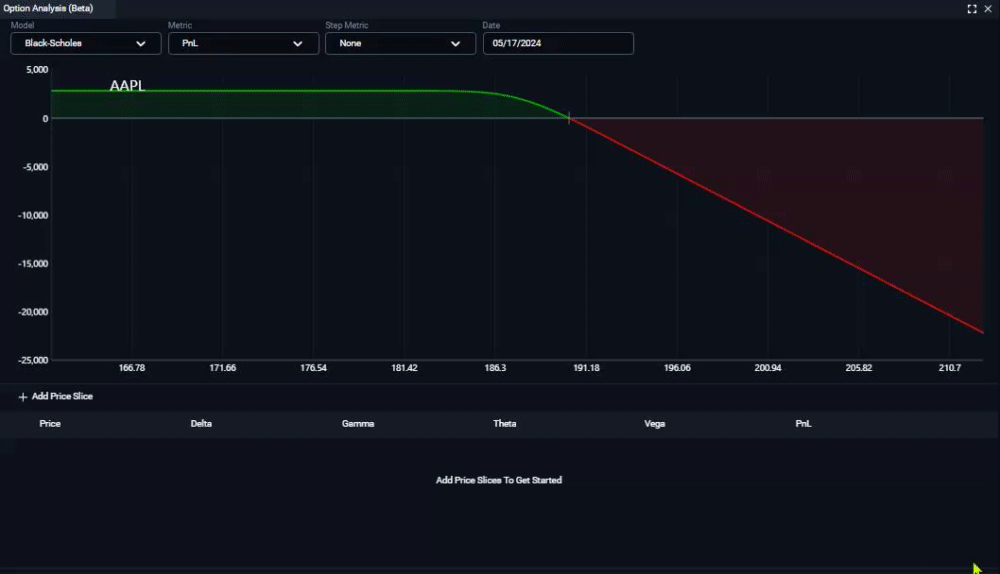1000x574 pixels.
Task: Select the Option Analysis (Beta) tab
Action: click(x=48, y=8)
